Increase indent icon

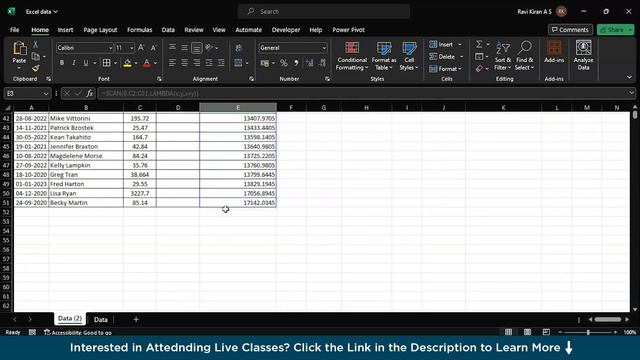pos(221,63)
